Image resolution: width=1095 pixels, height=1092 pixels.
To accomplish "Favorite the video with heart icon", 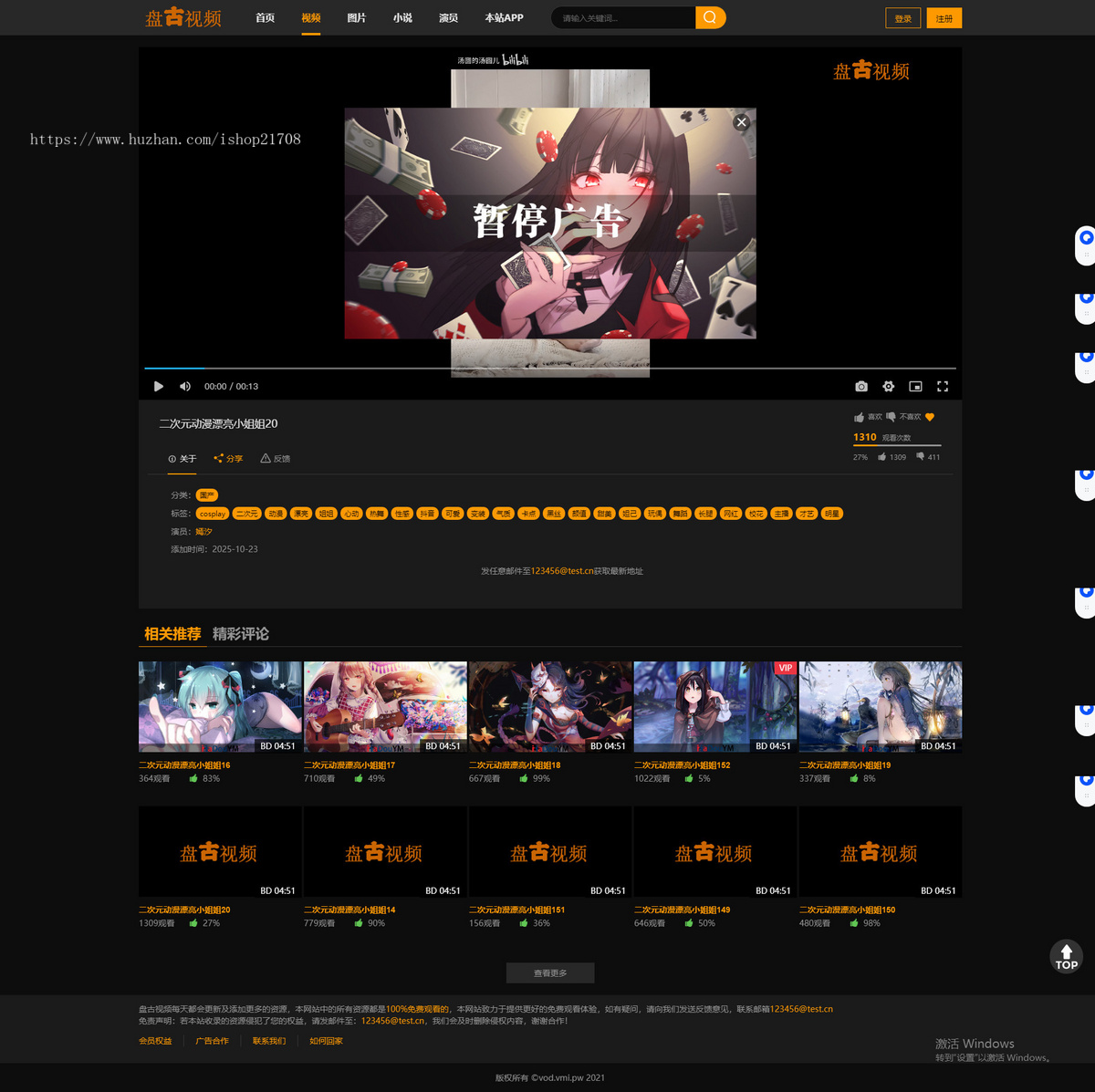I will point(930,417).
